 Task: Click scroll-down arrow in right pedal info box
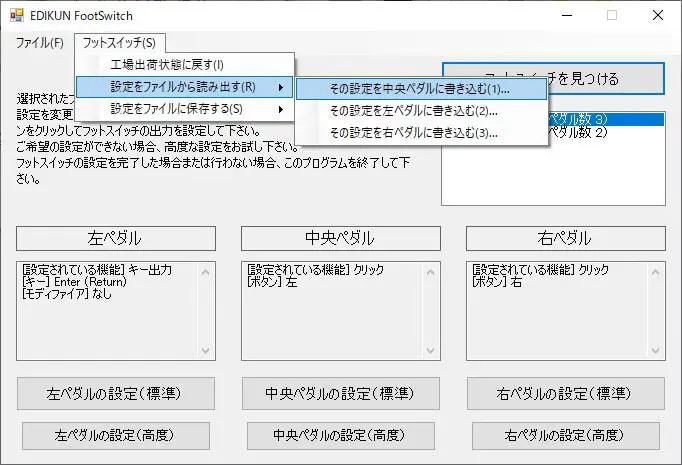(x=655, y=350)
